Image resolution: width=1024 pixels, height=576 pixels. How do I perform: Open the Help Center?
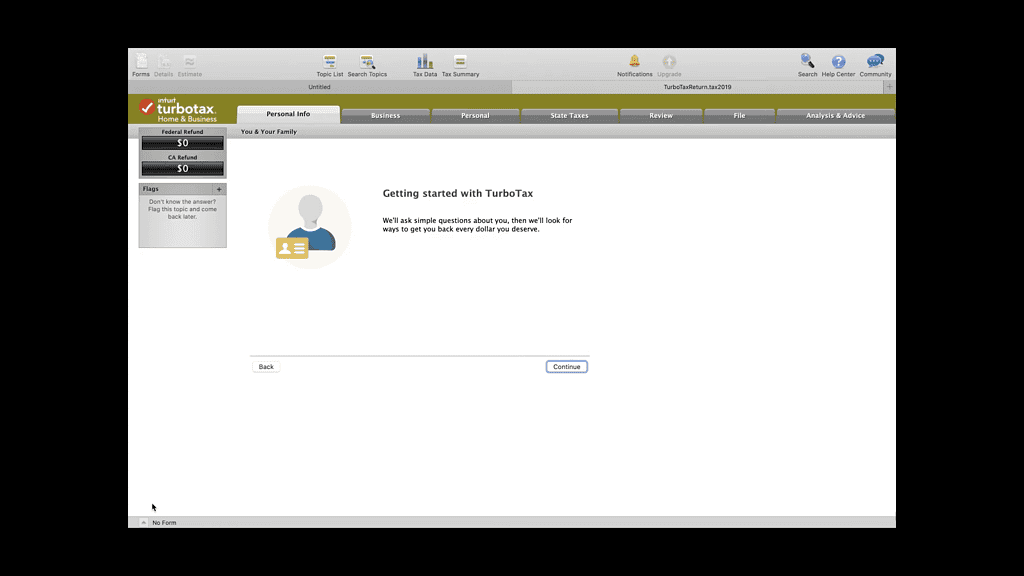(838, 65)
